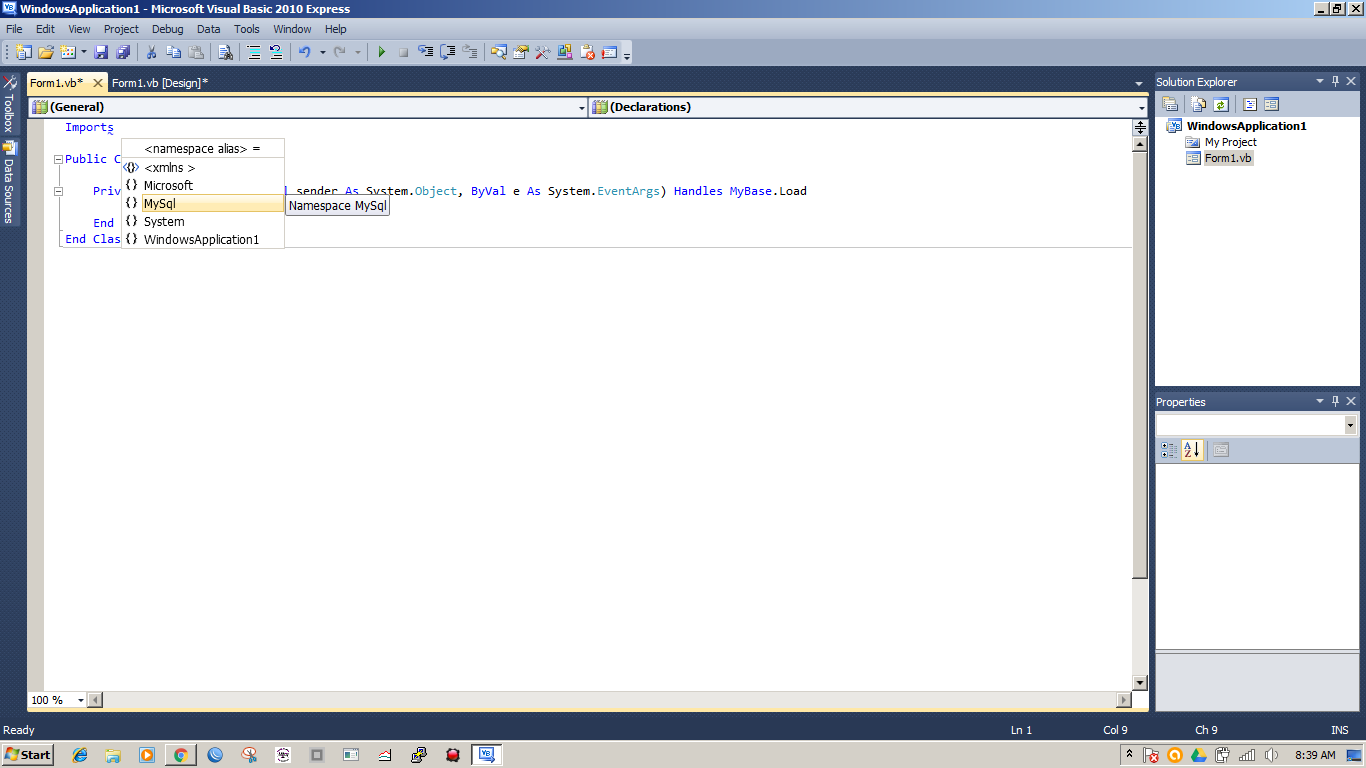Select WindowsApplication1 in the IntelliSense list
Image resolution: width=1366 pixels, height=768 pixels.
(203, 240)
